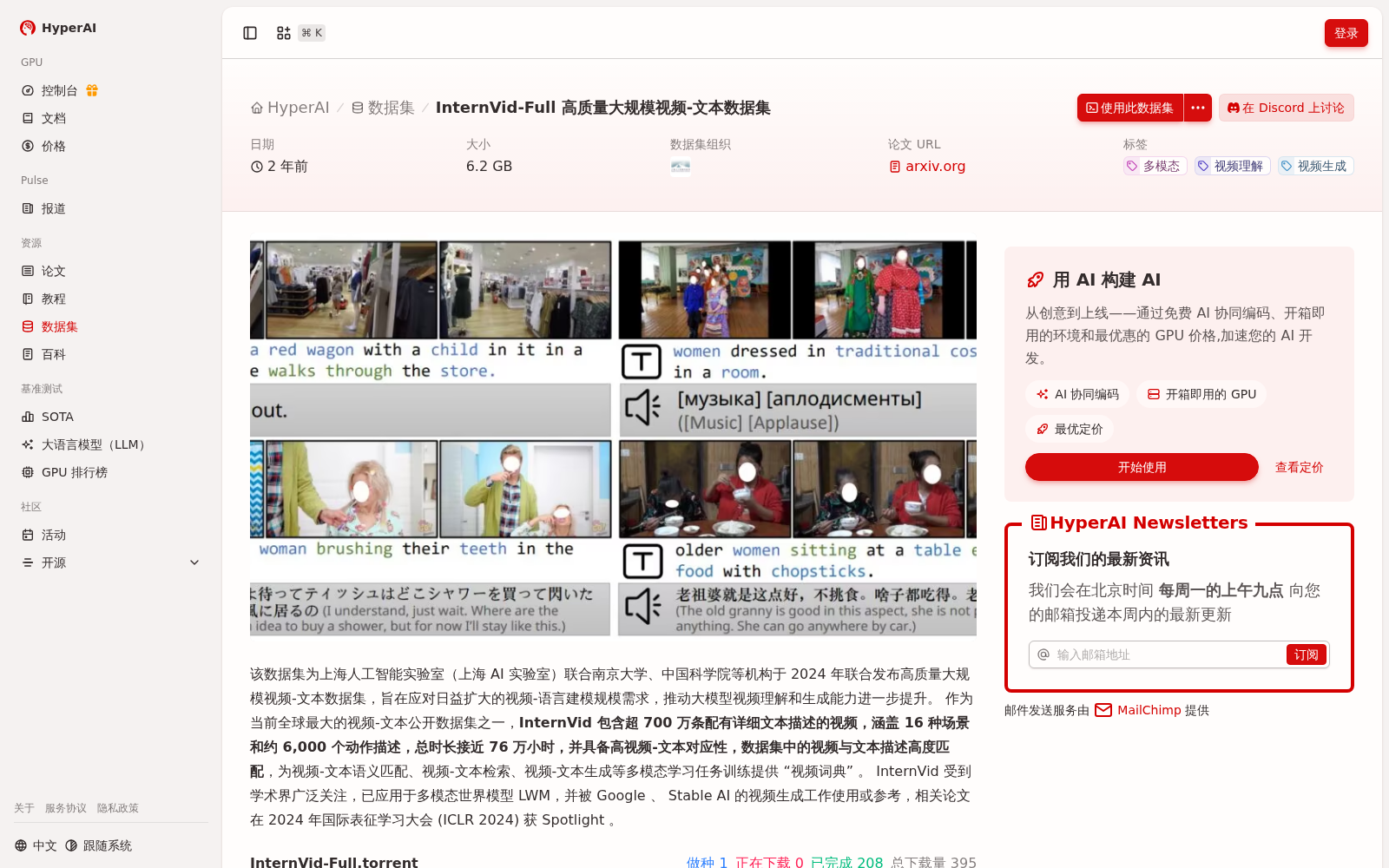The width and height of the screenshot is (1389, 868).
Task: Click the 关于 footer link
Action: click(24, 808)
